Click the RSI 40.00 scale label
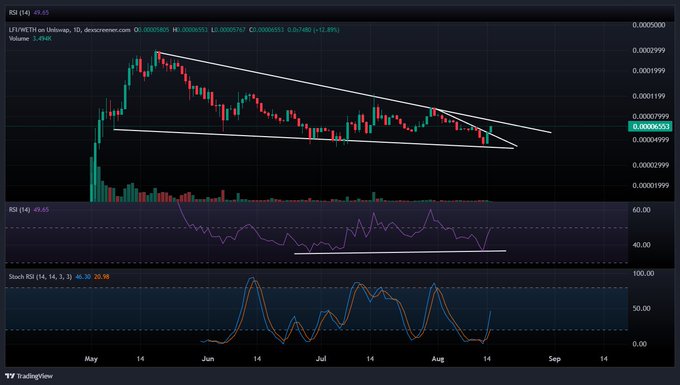Screen dimensions: 680x385 click(x=641, y=245)
